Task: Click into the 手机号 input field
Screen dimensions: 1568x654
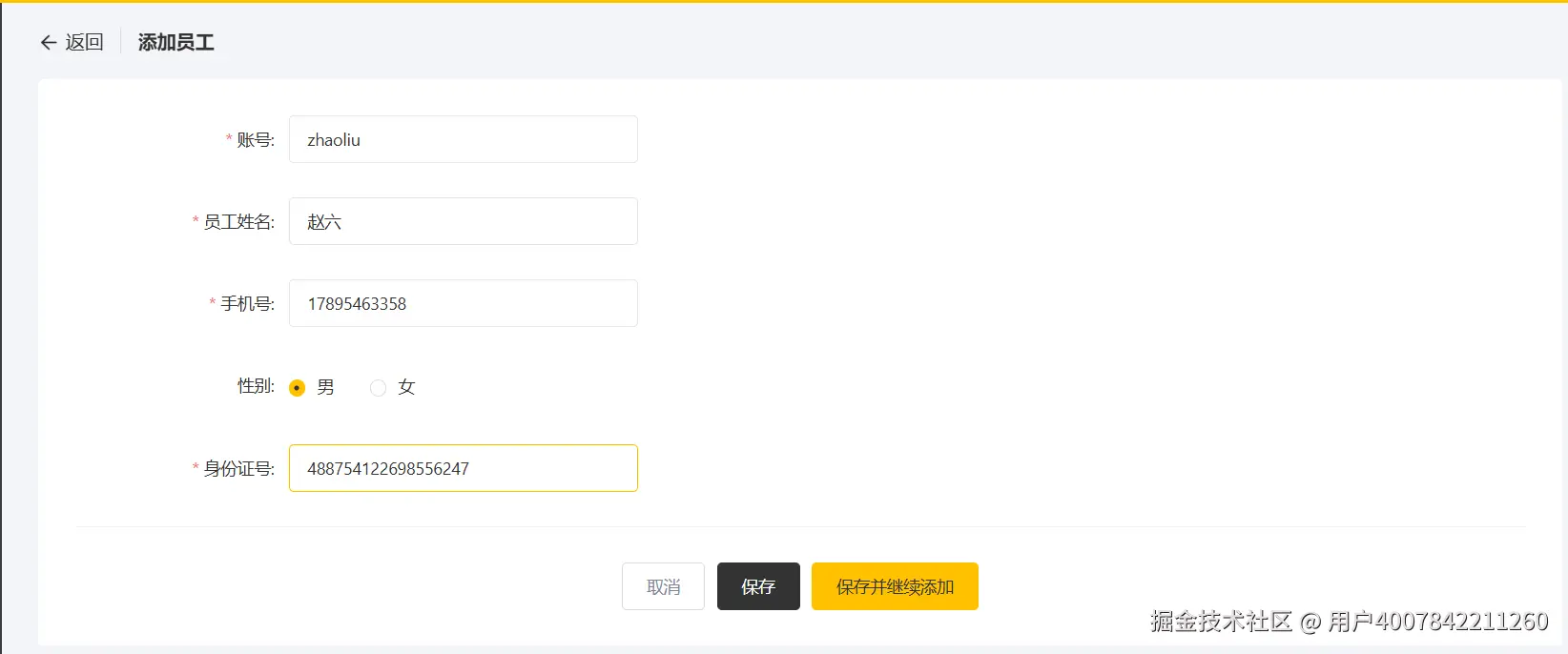Action: (463, 303)
